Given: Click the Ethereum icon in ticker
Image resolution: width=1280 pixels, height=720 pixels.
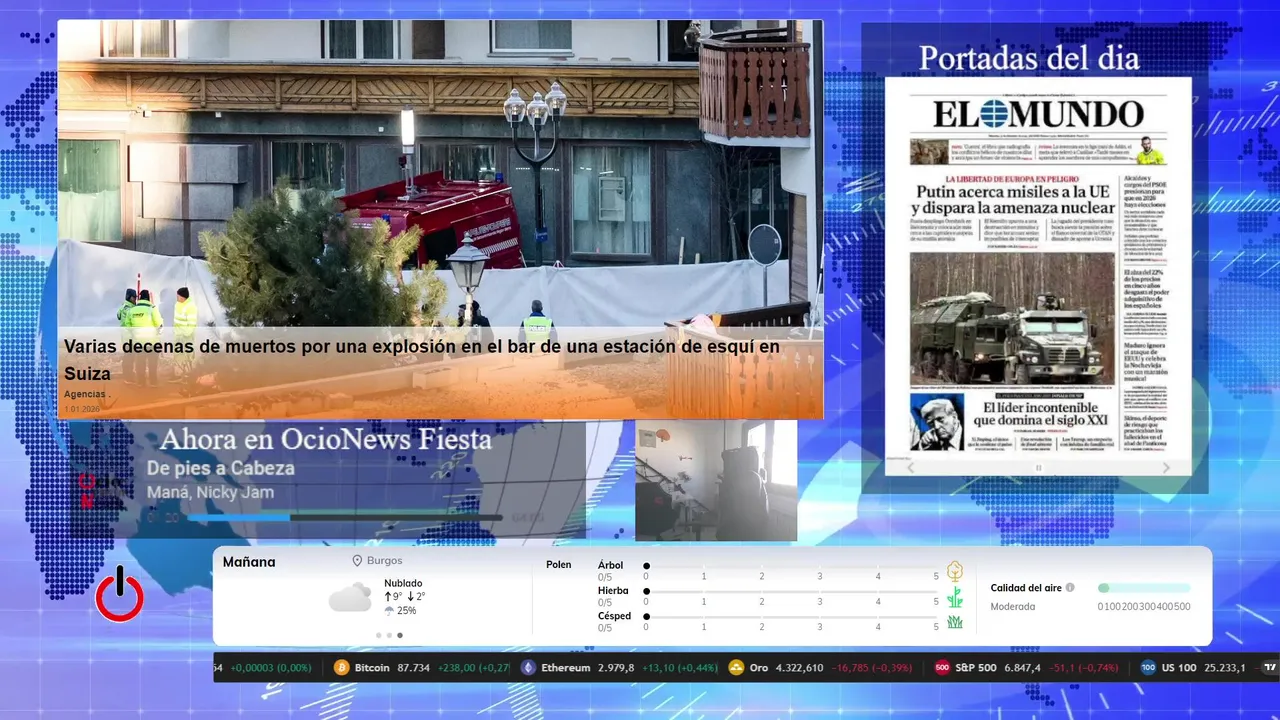Looking at the screenshot, I should pyautogui.click(x=528, y=668).
